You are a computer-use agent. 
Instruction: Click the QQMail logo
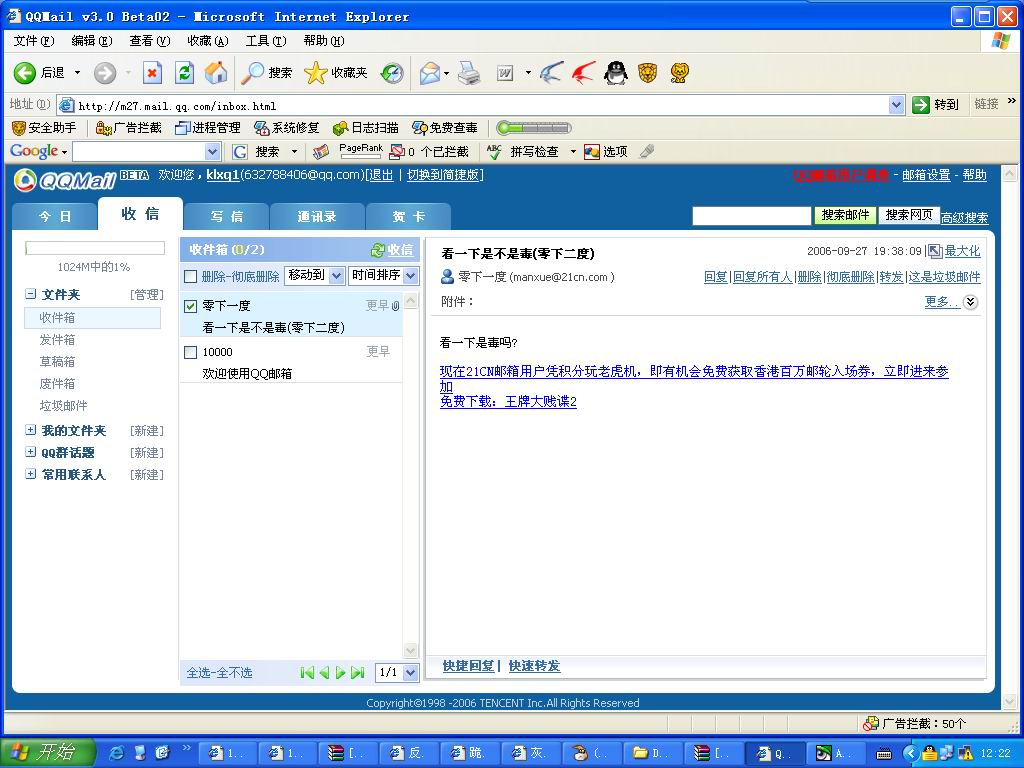tap(64, 180)
